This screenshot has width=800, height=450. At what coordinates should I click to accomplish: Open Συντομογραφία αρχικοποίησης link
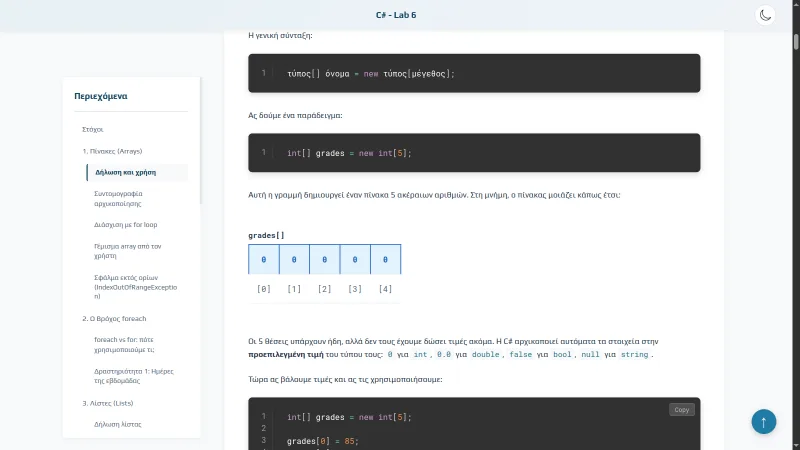(x=118, y=198)
